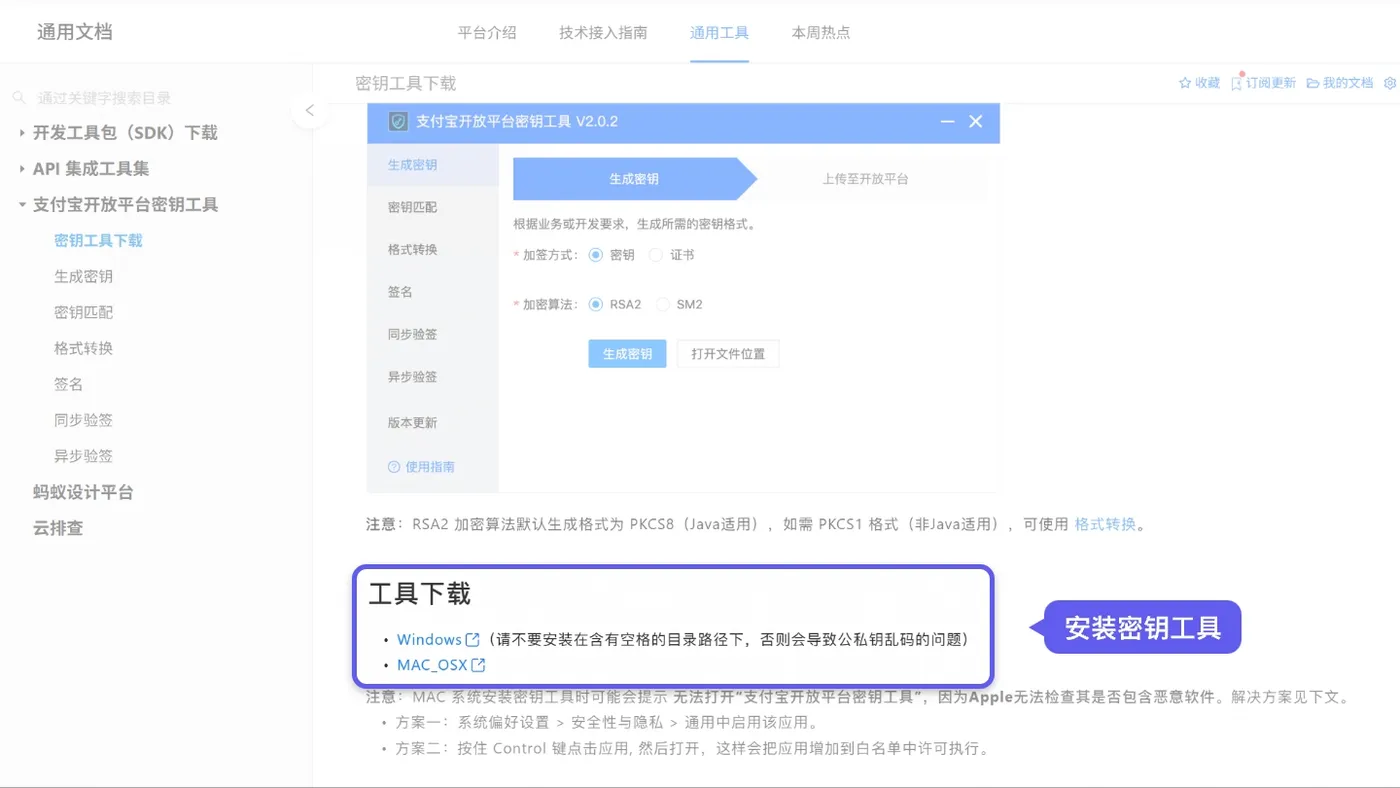Image resolution: width=1400 pixels, height=788 pixels.
Task: Select 密钥 signing method radio button
Action: coord(596,255)
